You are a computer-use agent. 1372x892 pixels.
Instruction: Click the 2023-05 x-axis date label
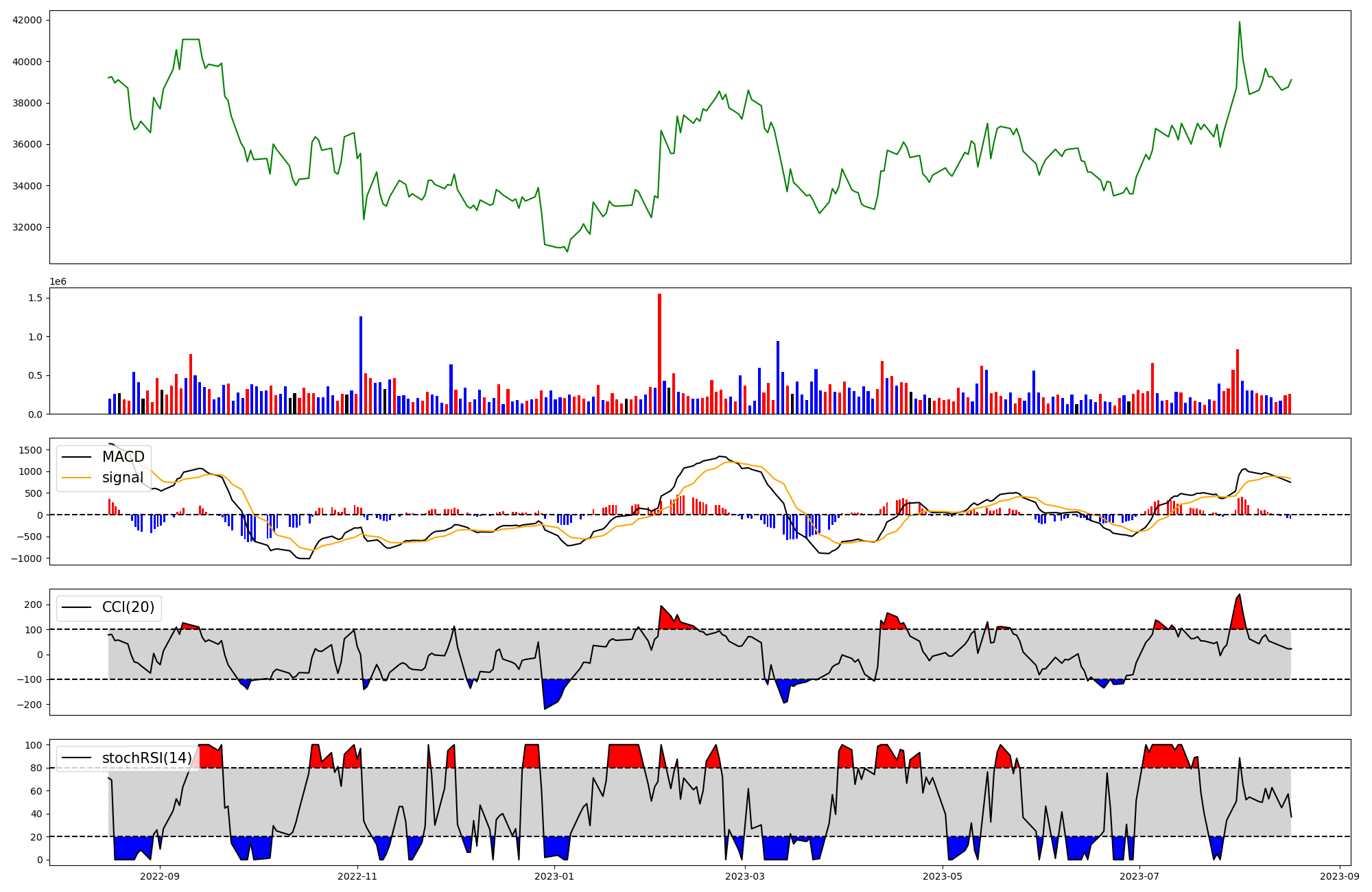pyautogui.click(x=943, y=876)
